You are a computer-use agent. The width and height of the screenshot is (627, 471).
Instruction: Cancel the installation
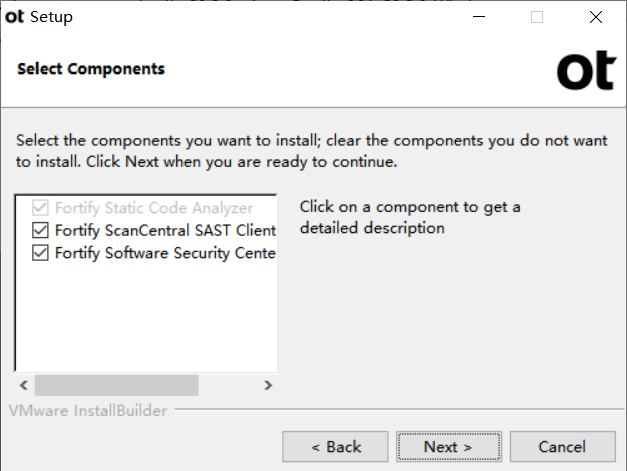click(563, 447)
